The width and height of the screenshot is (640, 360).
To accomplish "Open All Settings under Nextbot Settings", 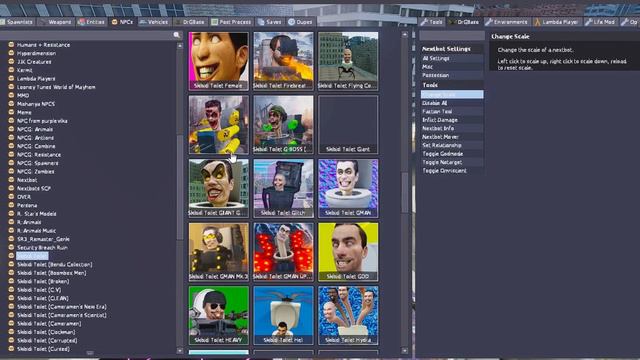I will [452, 58].
